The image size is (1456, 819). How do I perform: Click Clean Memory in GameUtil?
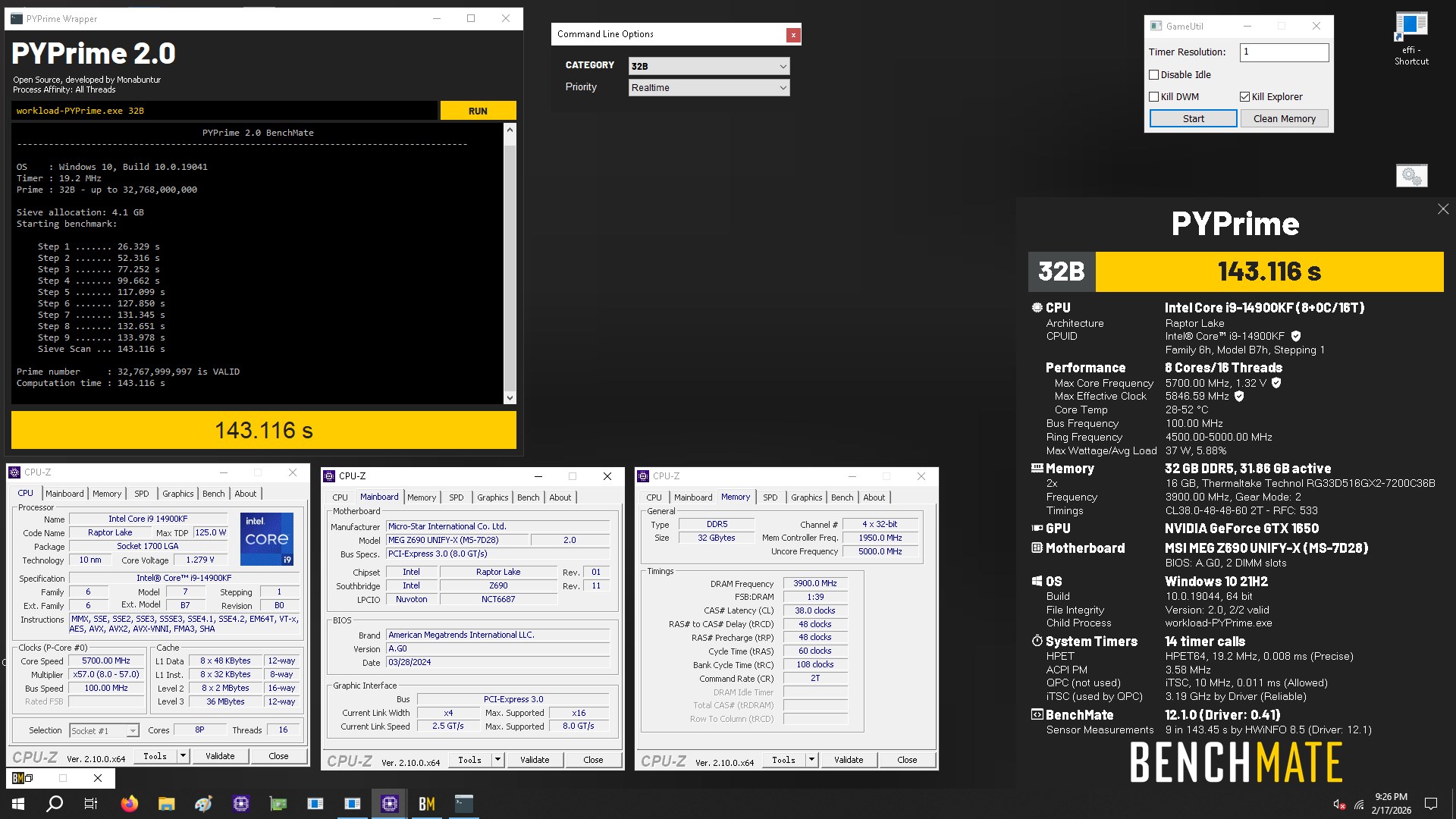pos(1284,118)
